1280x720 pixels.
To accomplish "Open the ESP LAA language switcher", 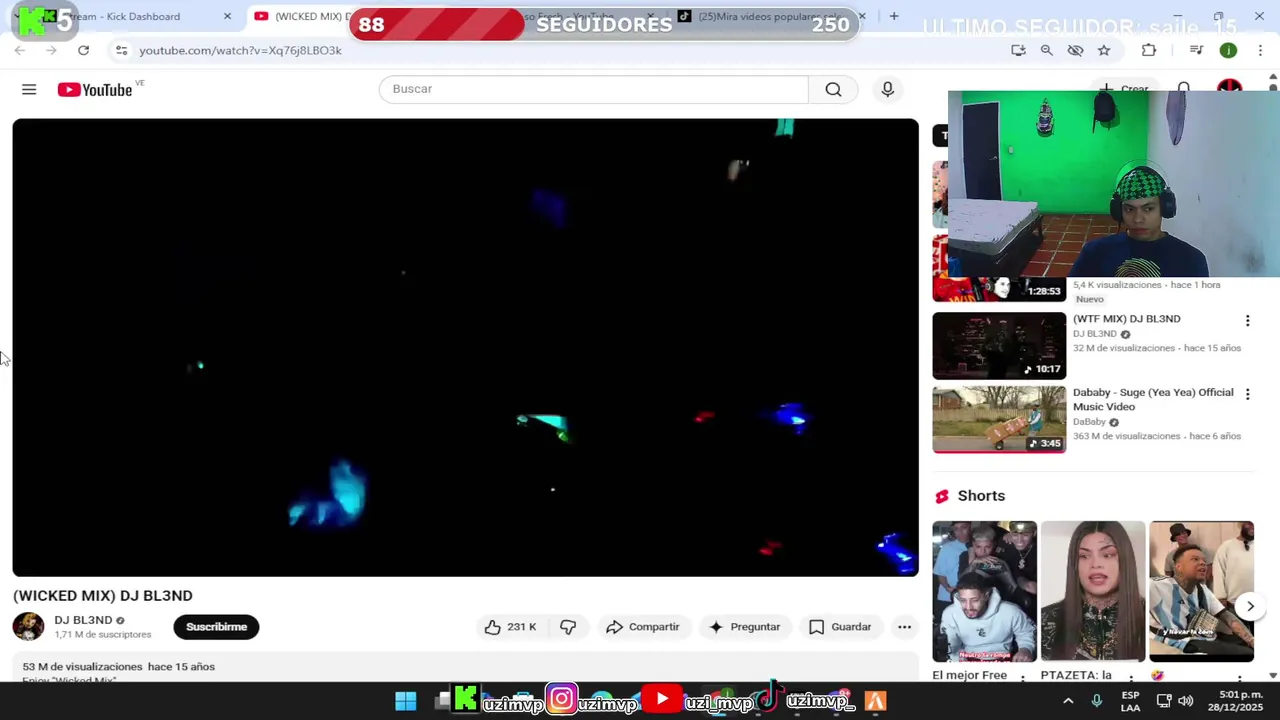I will coord(1130,701).
